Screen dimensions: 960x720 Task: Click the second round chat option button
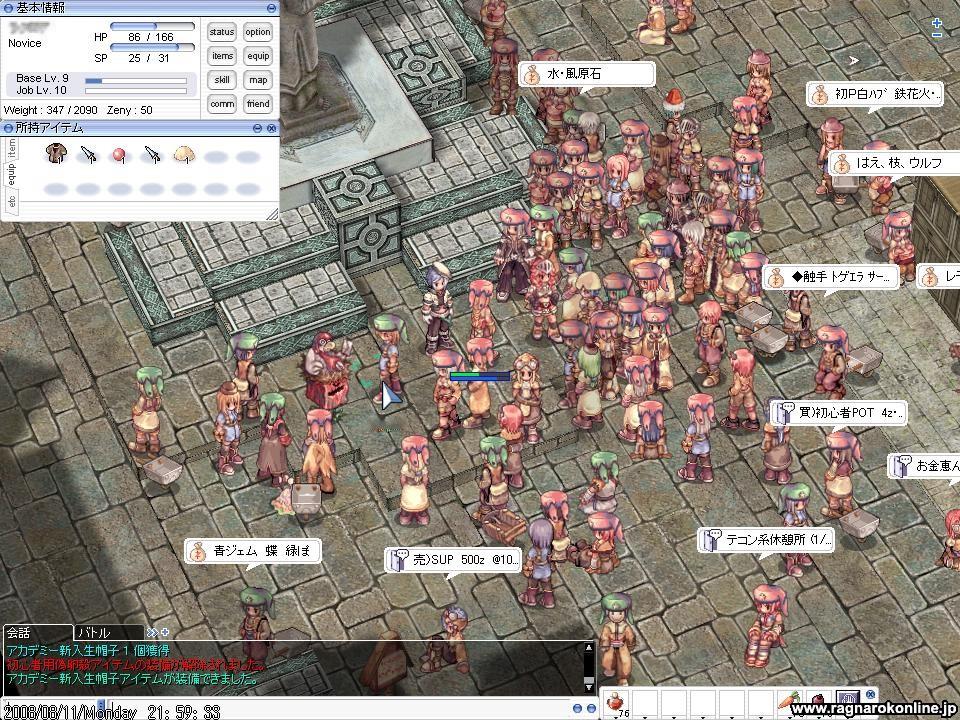tap(591, 708)
